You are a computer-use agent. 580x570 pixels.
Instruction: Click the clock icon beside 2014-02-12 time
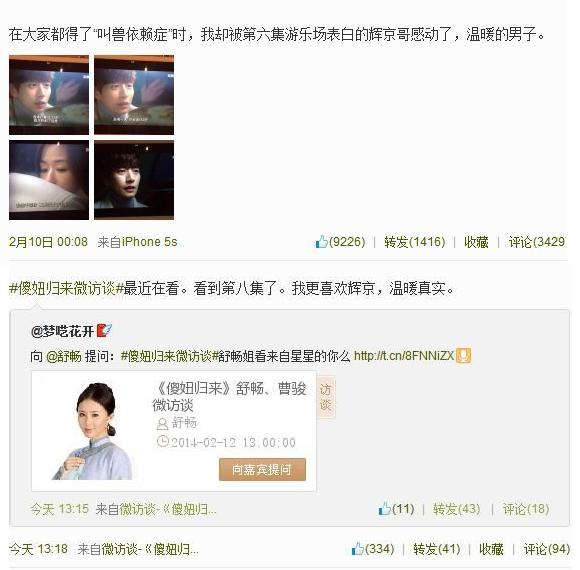162,441
